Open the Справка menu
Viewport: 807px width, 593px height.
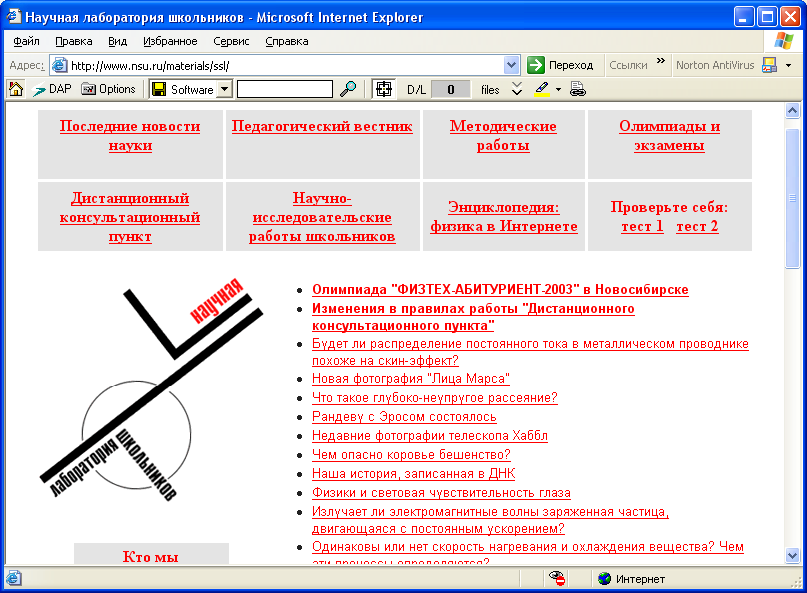tap(287, 41)
